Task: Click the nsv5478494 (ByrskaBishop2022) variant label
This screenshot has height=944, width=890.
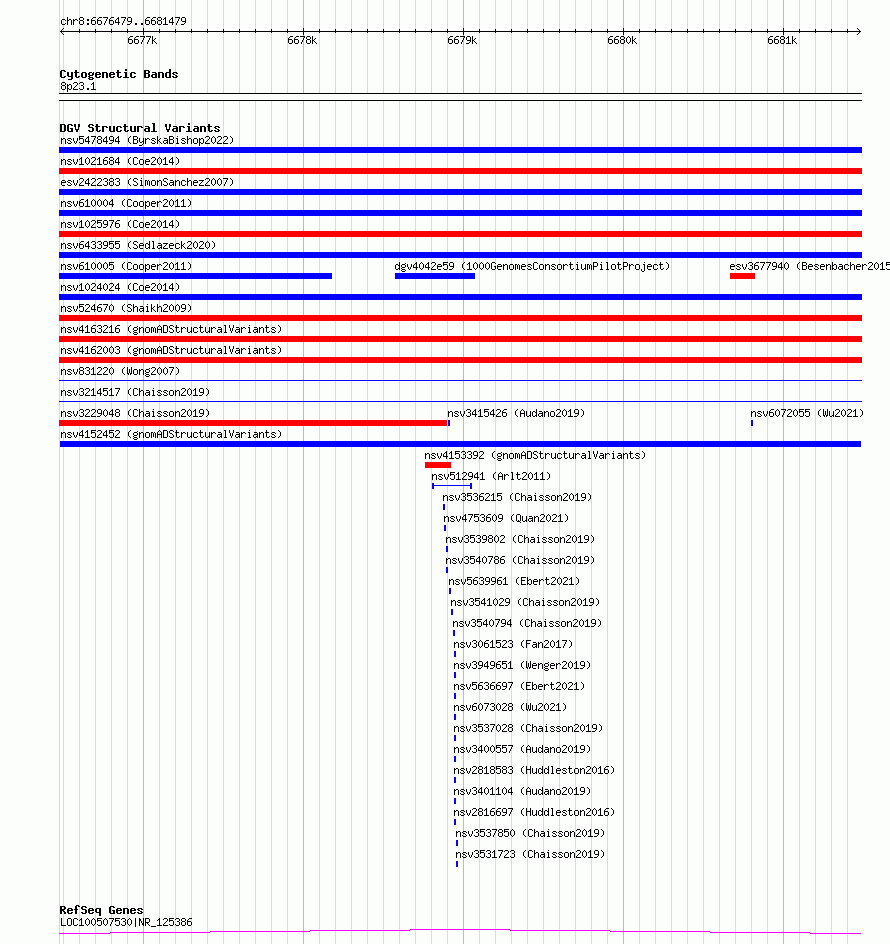Action: [147, 140]
